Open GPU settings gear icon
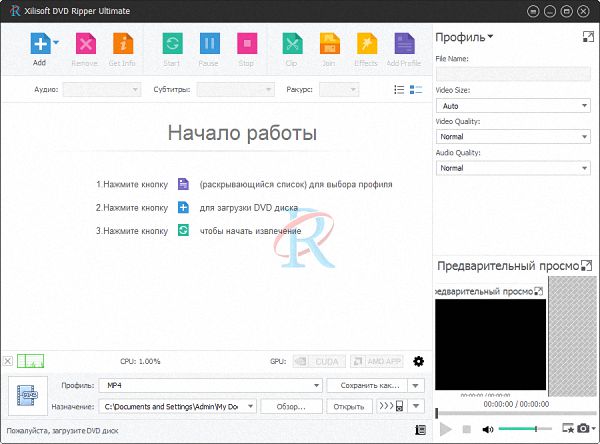The width and height of the screenshot is (600, 444). pos(419,361)
